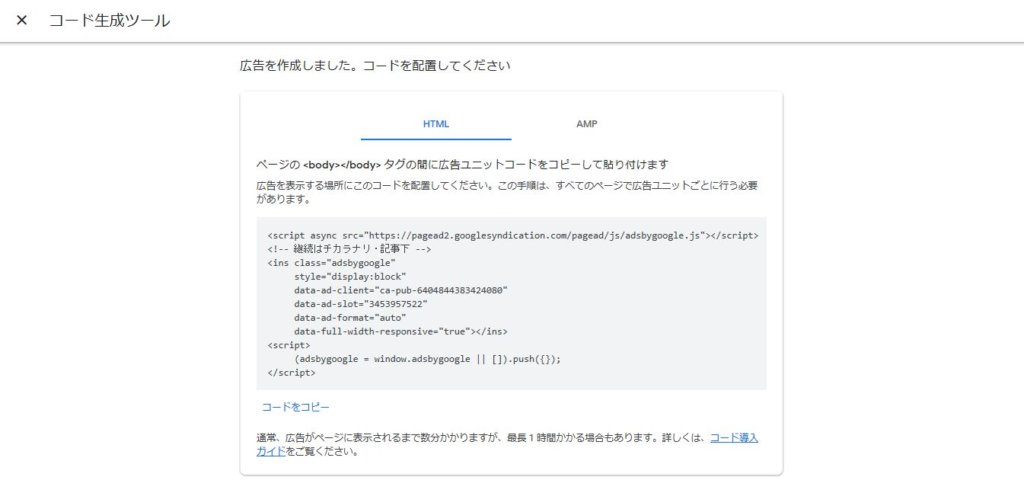Click the コードをコピー button
The height and width of the screenshot is (493, 1024).
[x=296, y=407]
